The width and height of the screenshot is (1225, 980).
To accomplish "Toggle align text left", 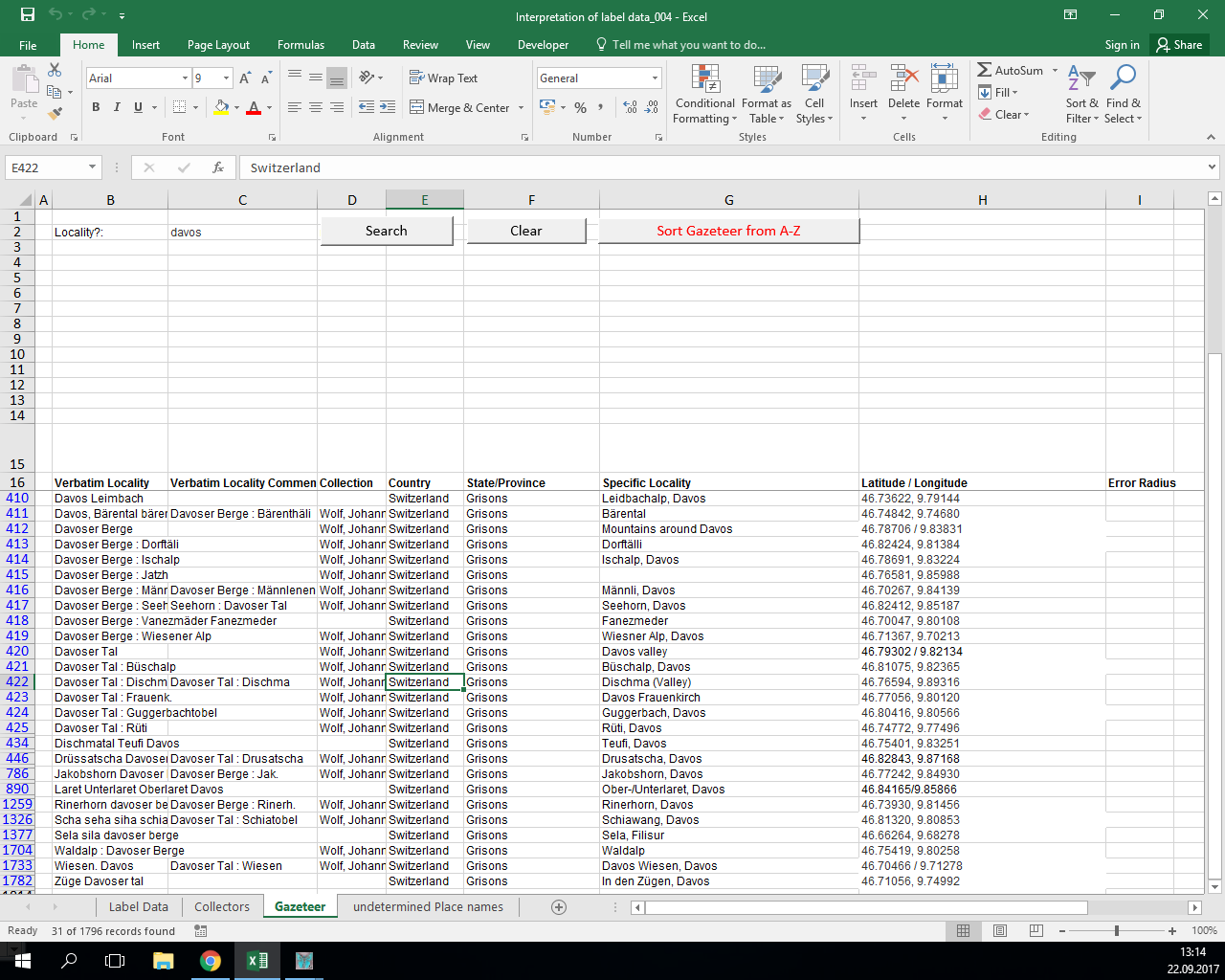I will point(294,107).
